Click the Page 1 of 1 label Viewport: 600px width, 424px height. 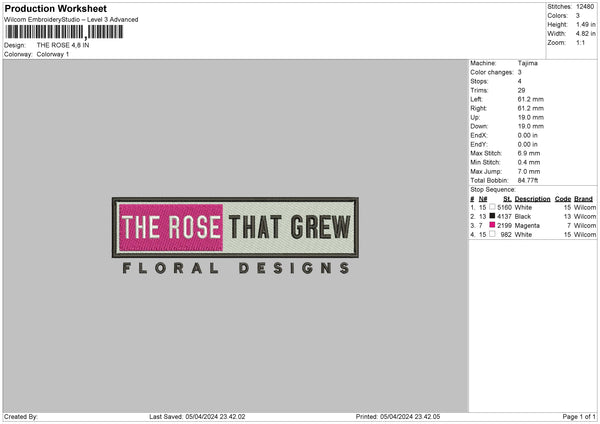pos(579,417)
